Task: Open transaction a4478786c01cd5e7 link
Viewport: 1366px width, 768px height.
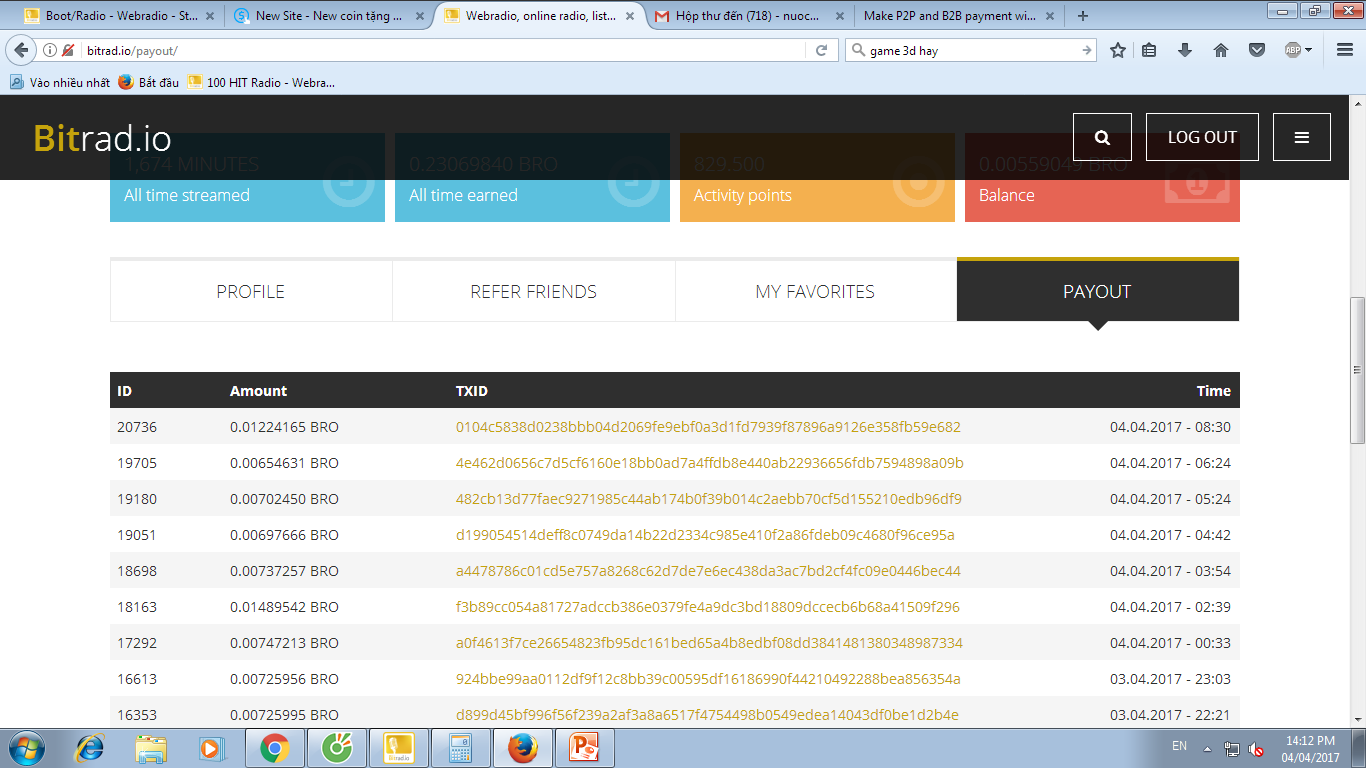Action: tap(708, 571)
